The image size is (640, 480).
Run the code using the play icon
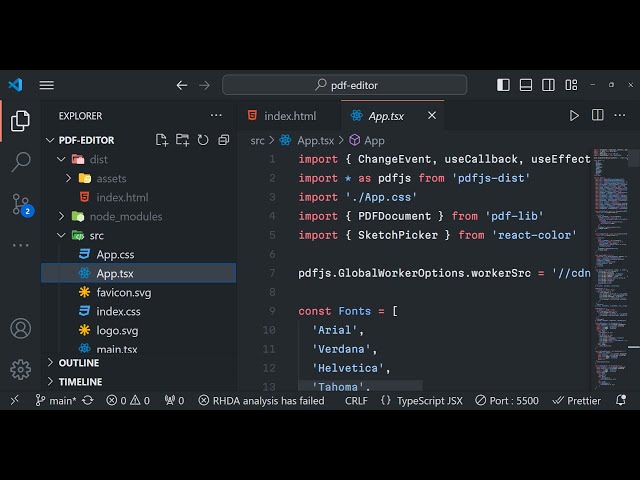[x=574, y=116]
